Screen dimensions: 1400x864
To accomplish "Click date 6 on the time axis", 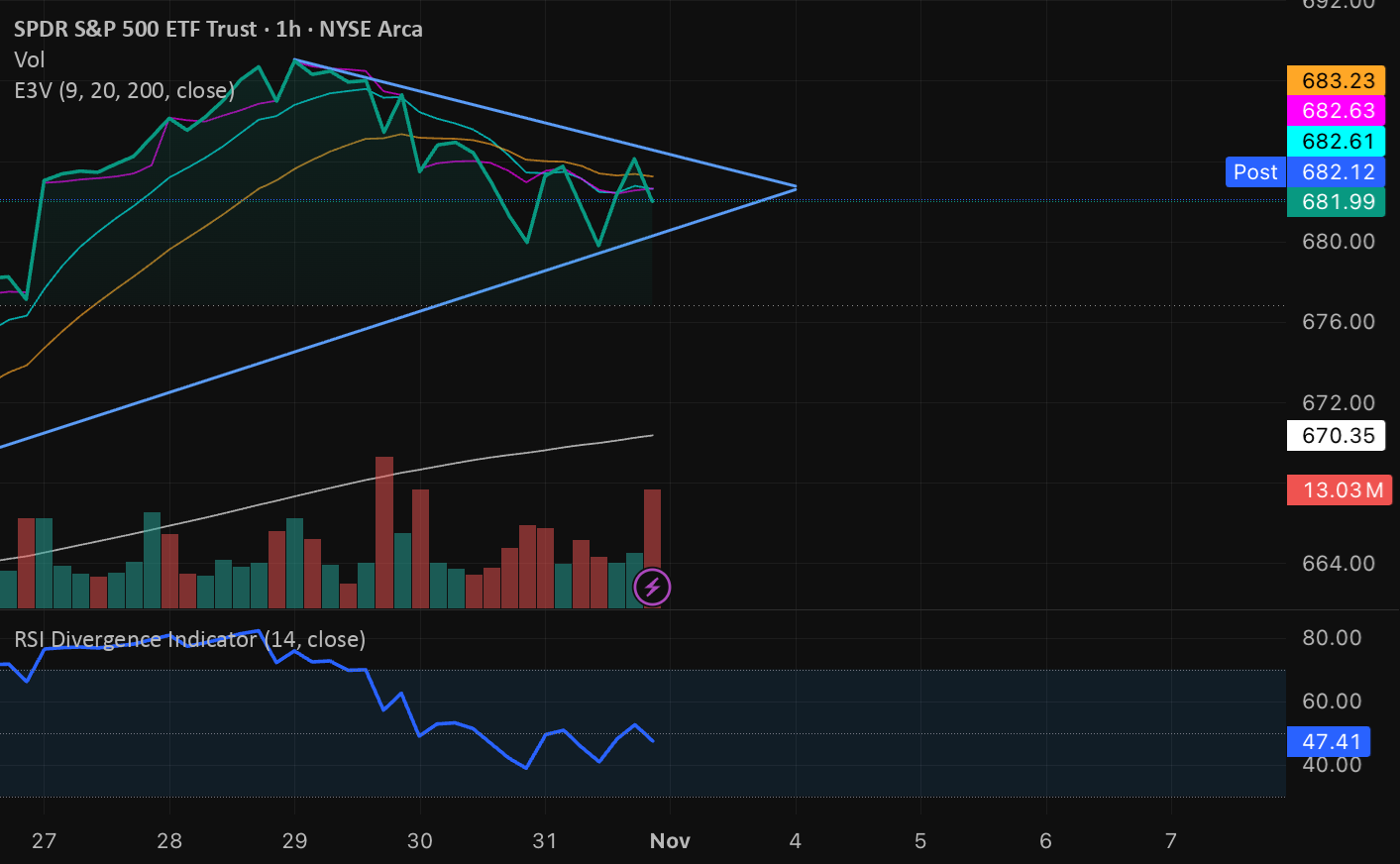I will [x=1045, y=840].
